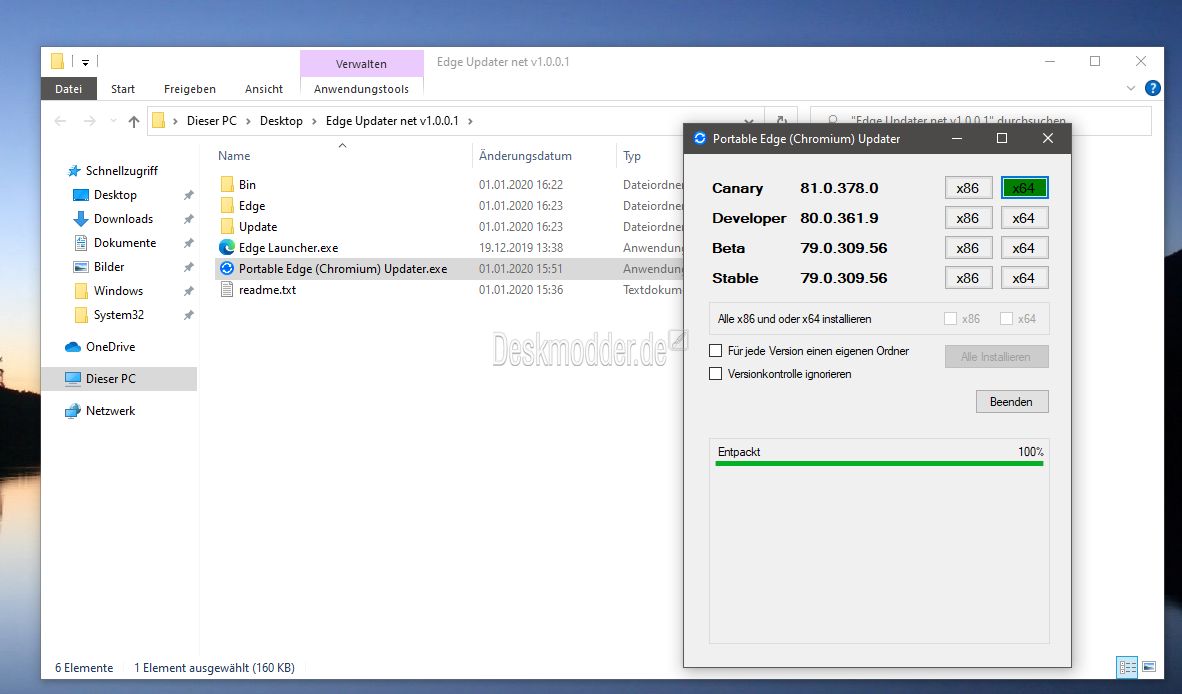Expand the Dieser PC breadcrumb chevron

click(x=248, y=121)
